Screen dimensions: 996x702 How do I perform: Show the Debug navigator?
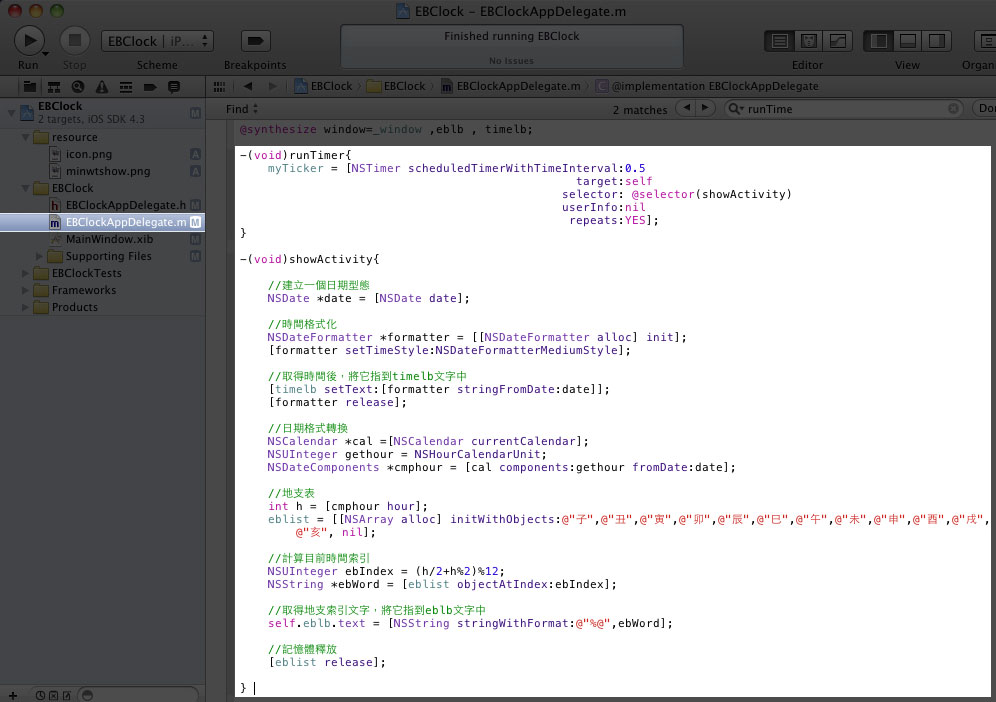pyautogui.click(x=126, y=87)
